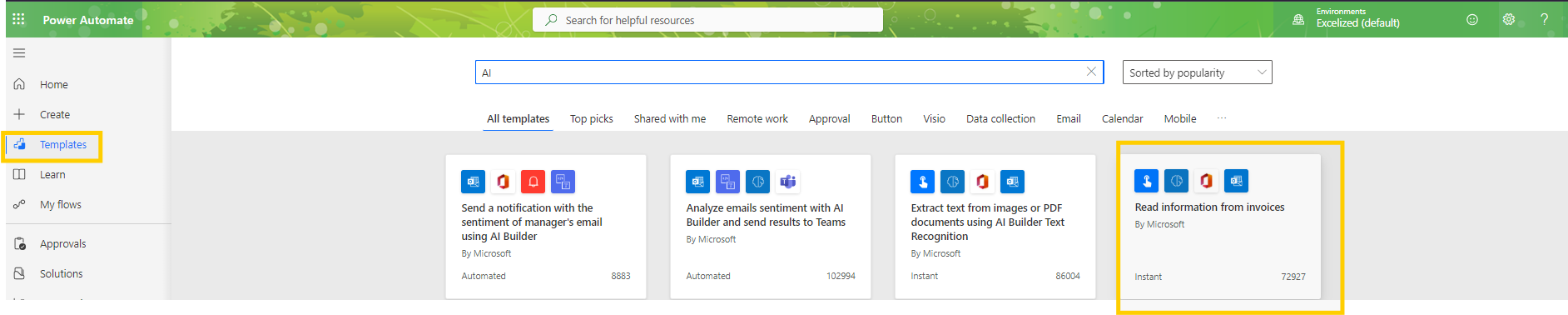The width and height of the screenshot is (1568, 315).
Task: Switch to the Button tab
Action: tap(886, 119)
